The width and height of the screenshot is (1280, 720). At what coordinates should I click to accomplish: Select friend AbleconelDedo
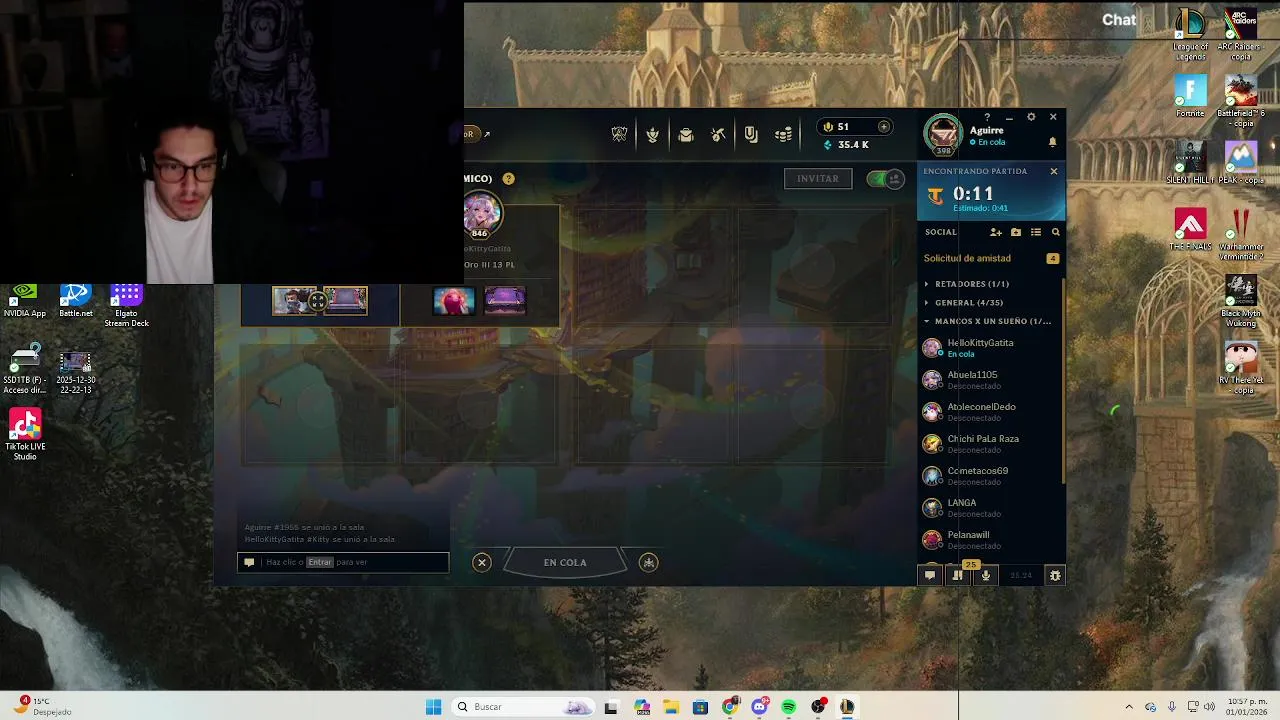click(989, 411)
